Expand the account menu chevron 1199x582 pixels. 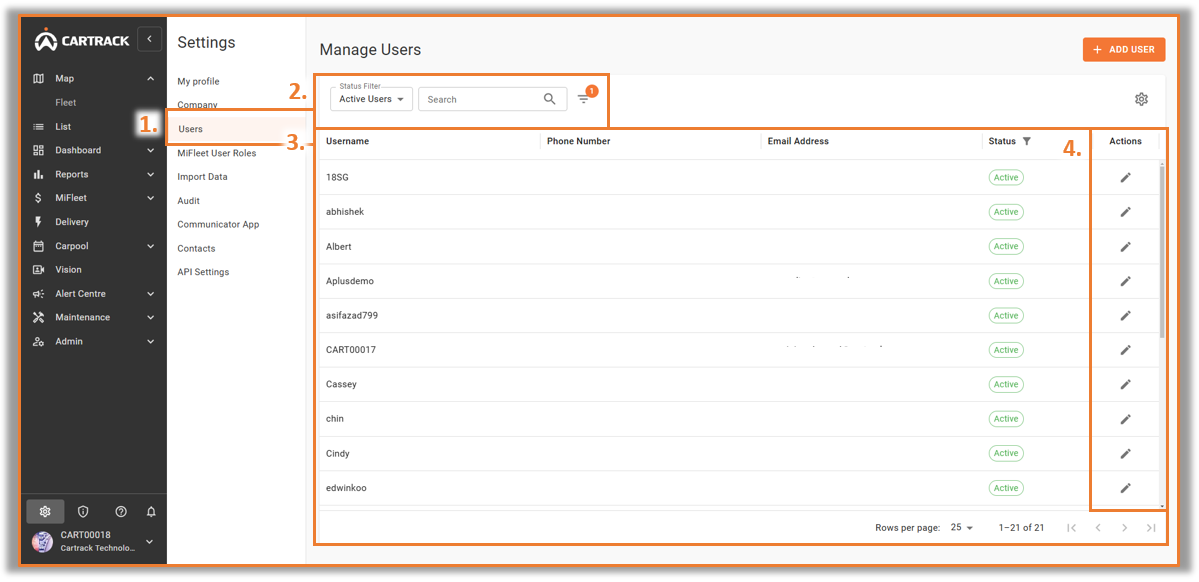coord(150,541)
